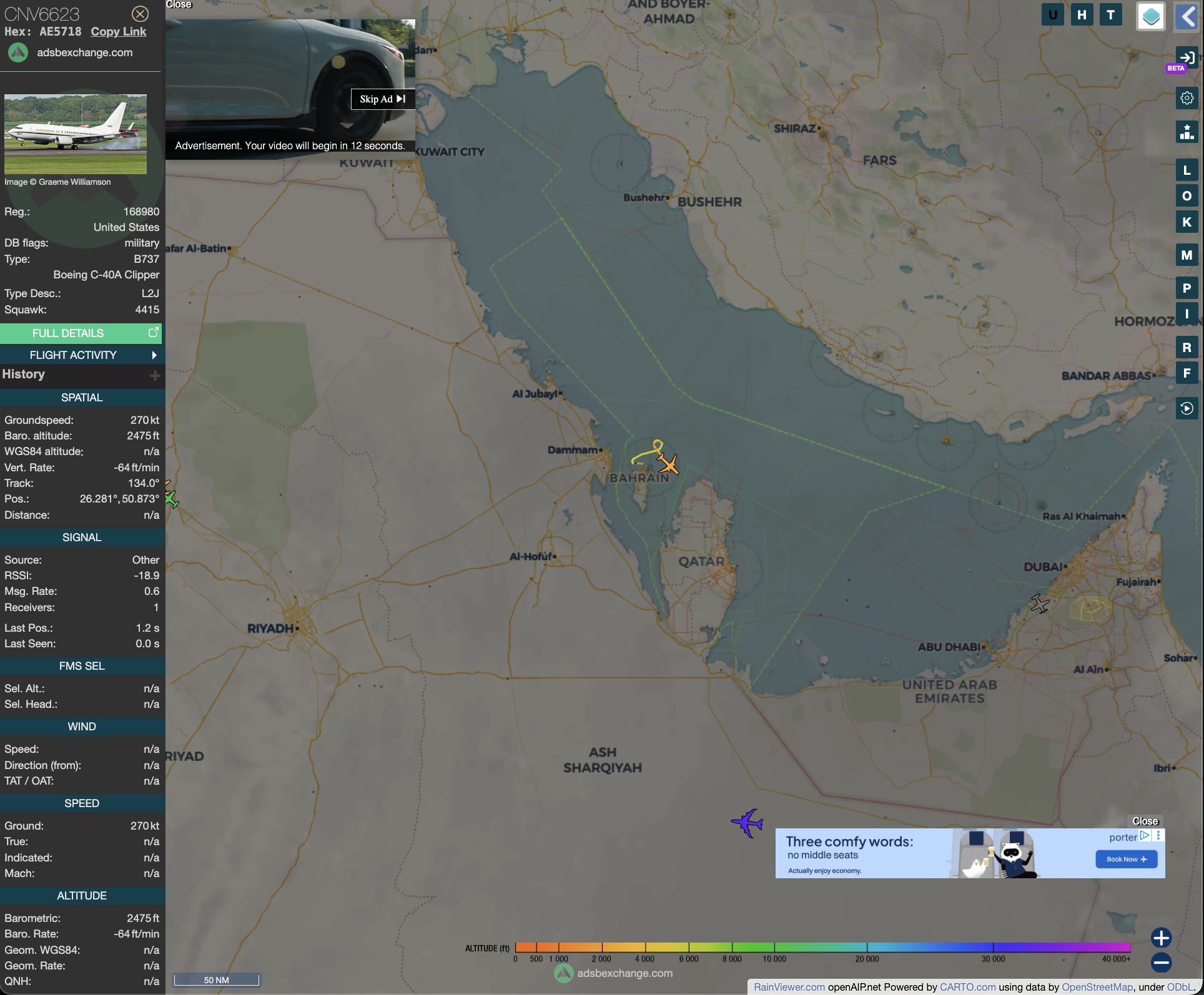Toggle the L map button
This screenshot has height=995, width=1204.
point(1187,170)
